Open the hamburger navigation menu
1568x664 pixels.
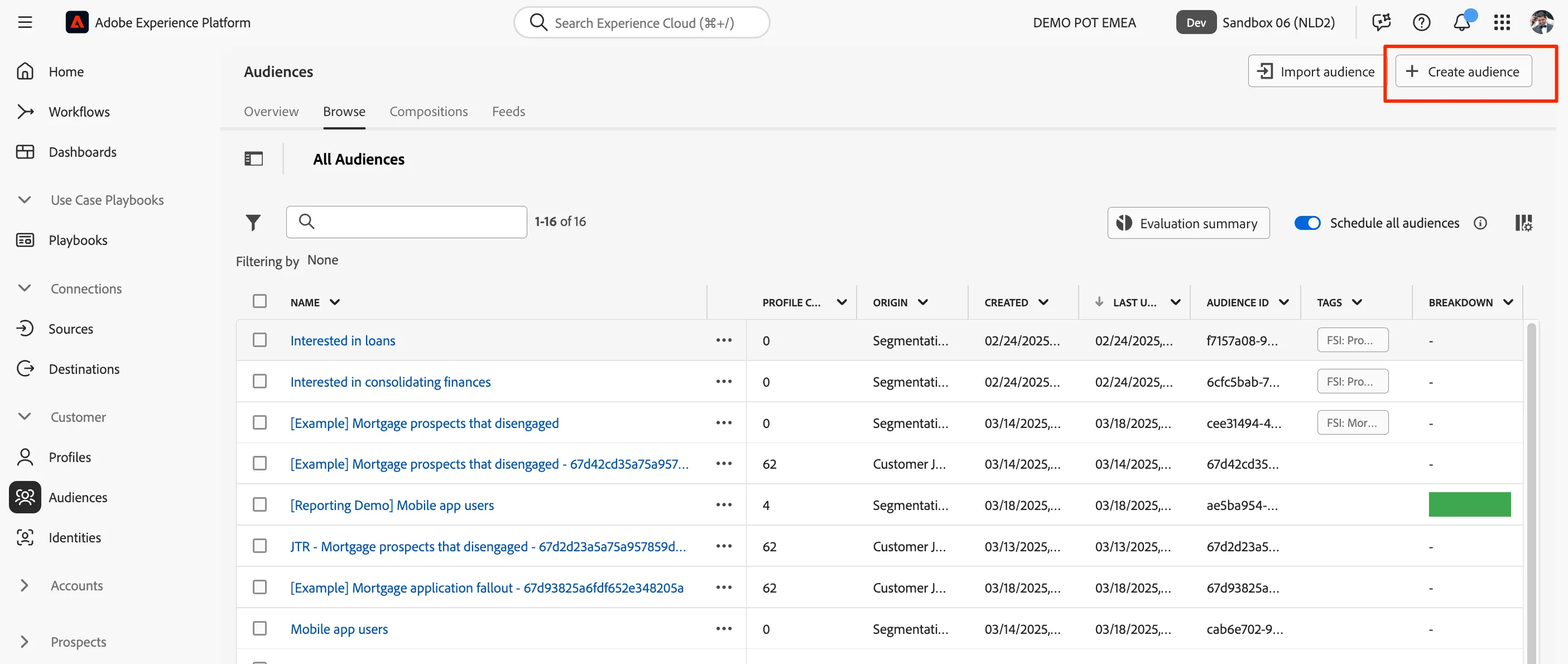tap(25, 22)
